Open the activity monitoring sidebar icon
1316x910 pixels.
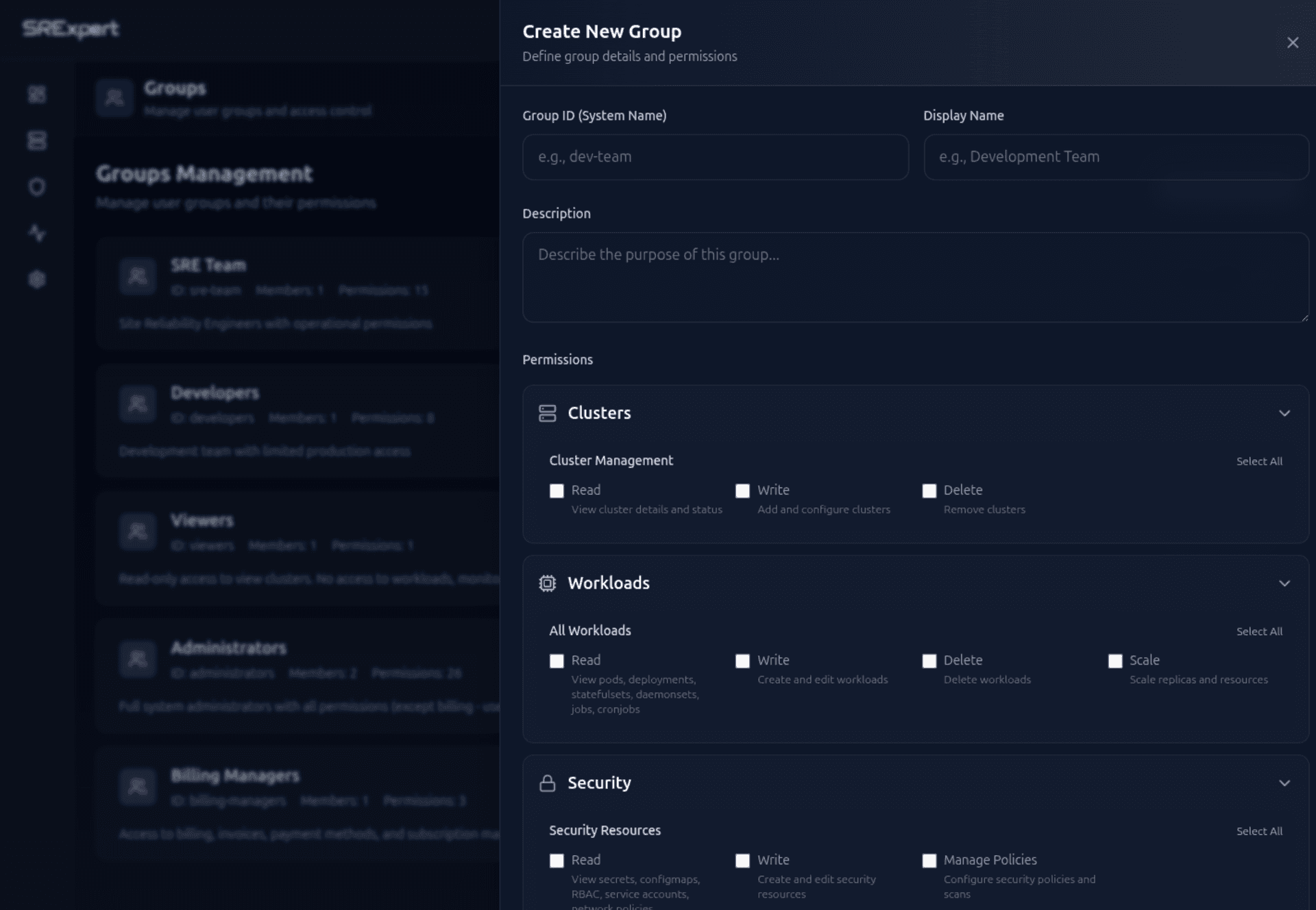pyautogui.click(x=37, y=233)
